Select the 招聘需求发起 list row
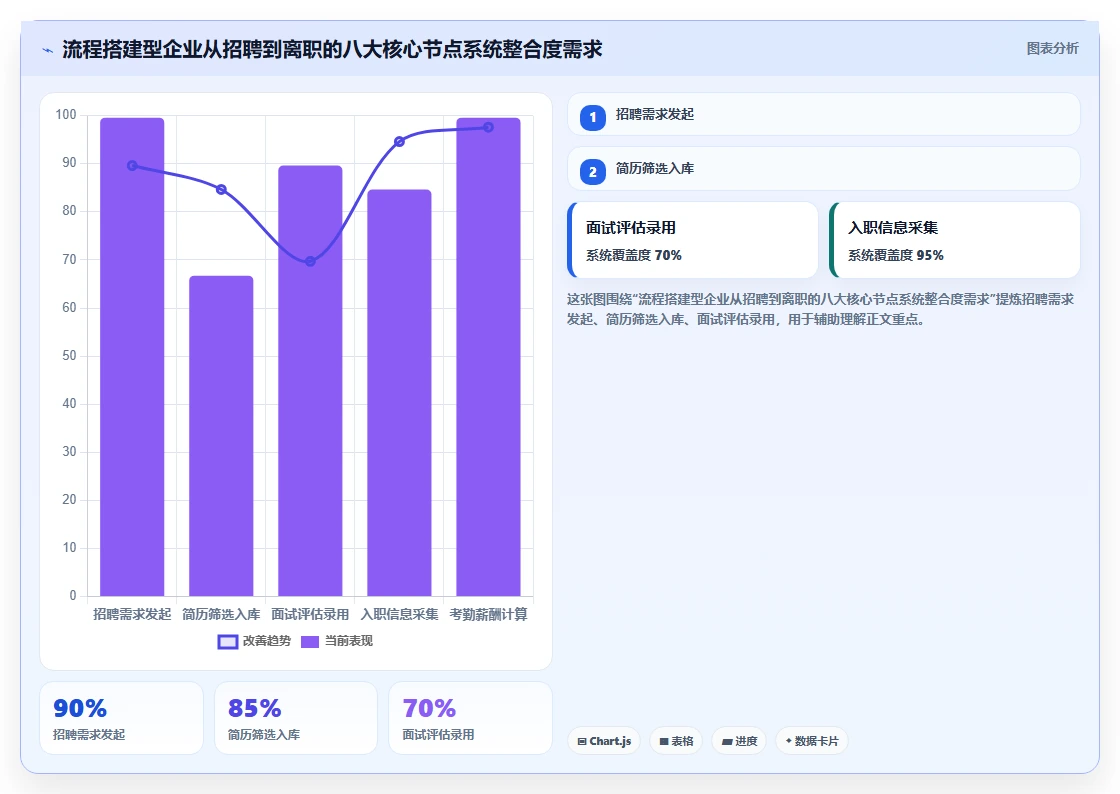Viewport: 1120px width, 794px height. click(824, 114)
